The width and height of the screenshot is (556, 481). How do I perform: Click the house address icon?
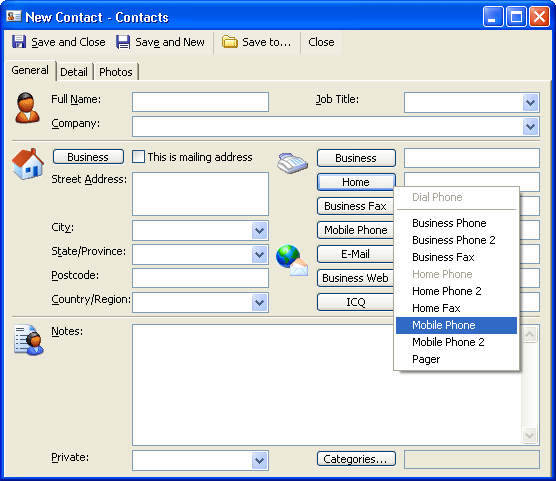(x=28, y=164)
